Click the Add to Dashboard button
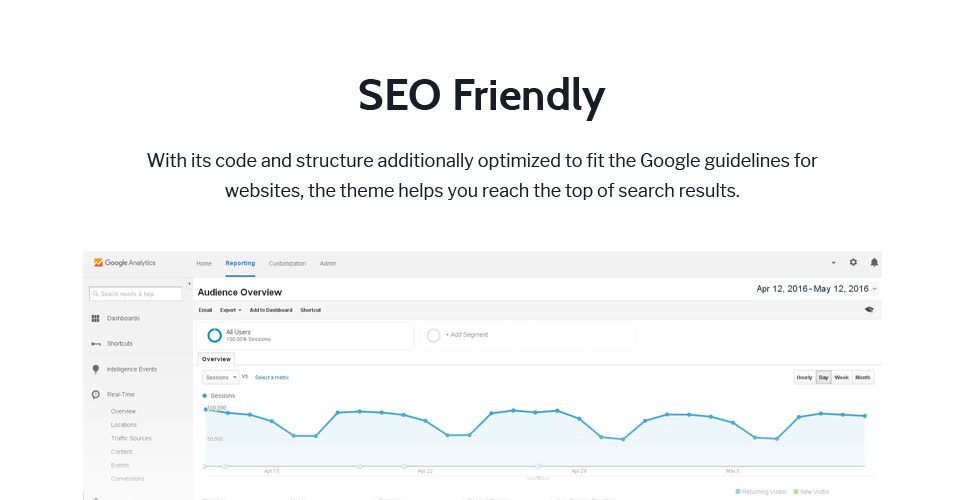965x500 pixels. click(271, 310)
